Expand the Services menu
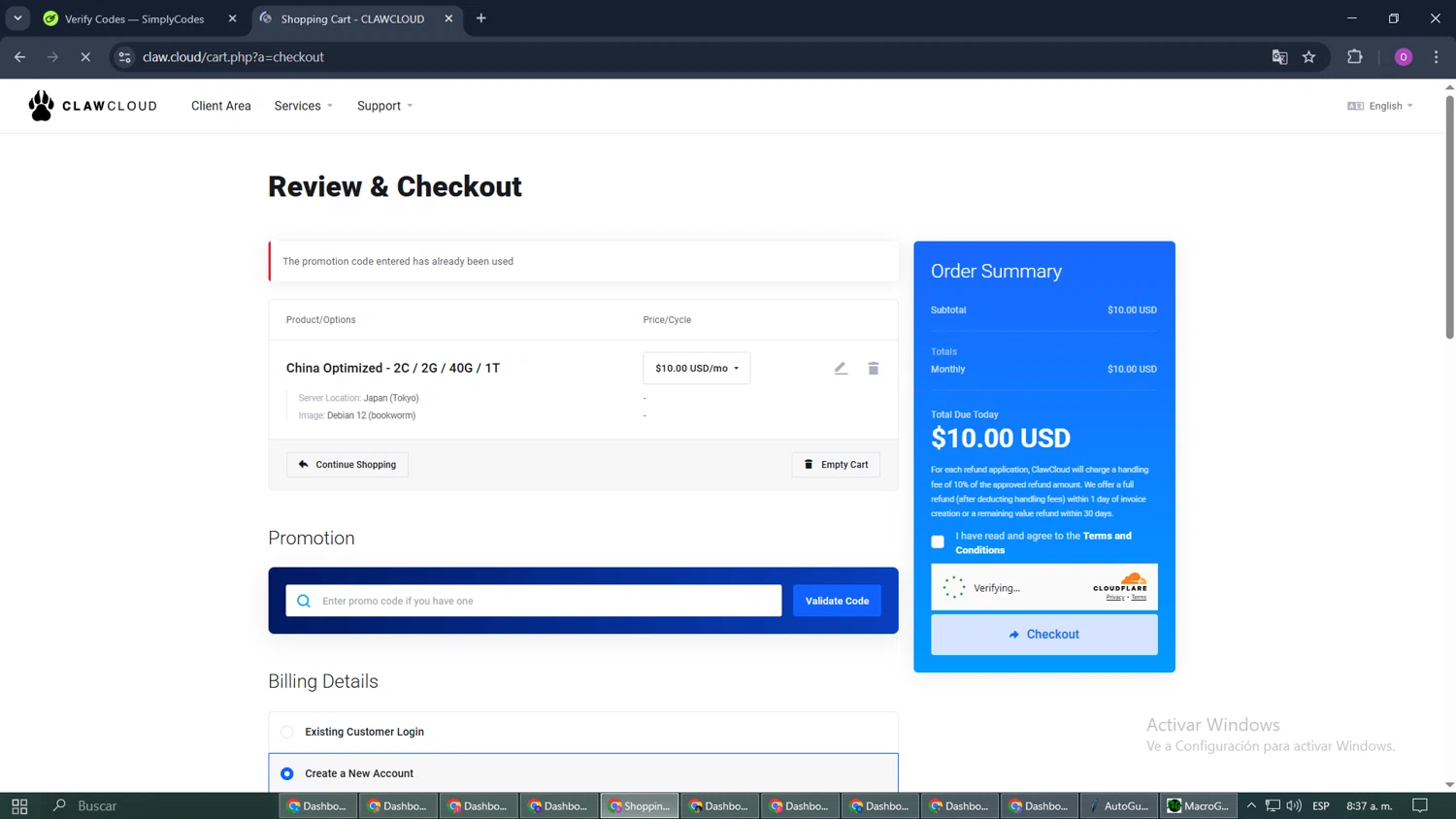This screenshot has height=819, width=1456. [304, 106]
